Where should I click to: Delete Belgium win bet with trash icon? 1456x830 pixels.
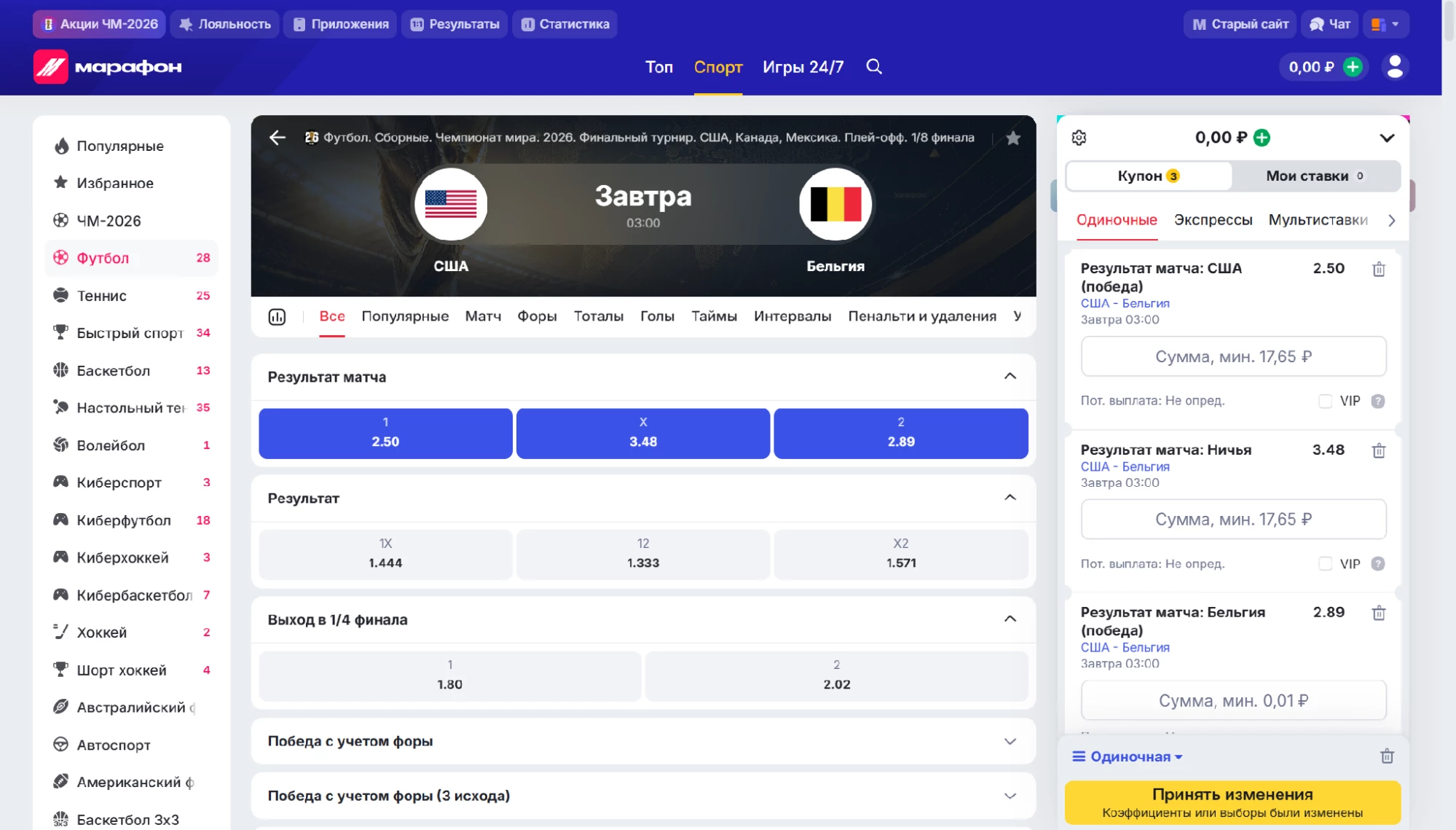tap(1378, 614)
